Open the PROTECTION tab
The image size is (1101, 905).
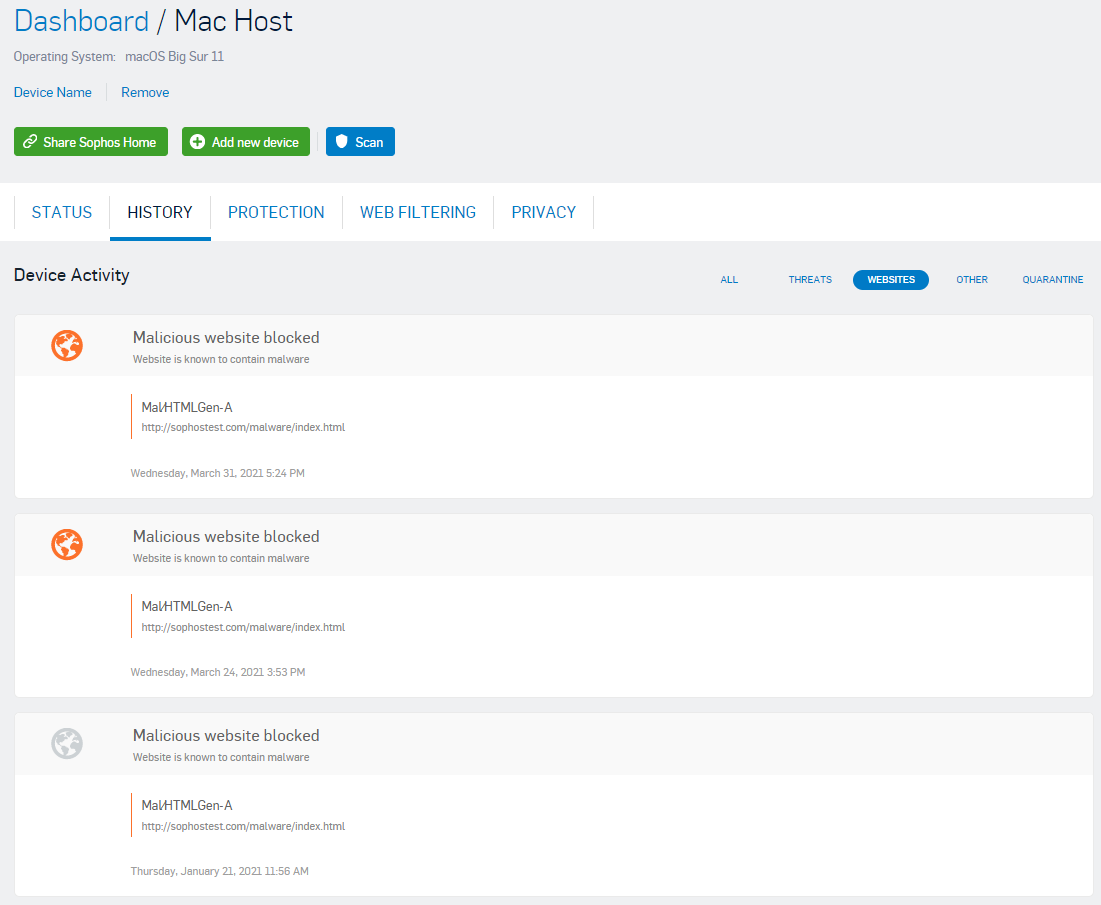click(276, 212)
